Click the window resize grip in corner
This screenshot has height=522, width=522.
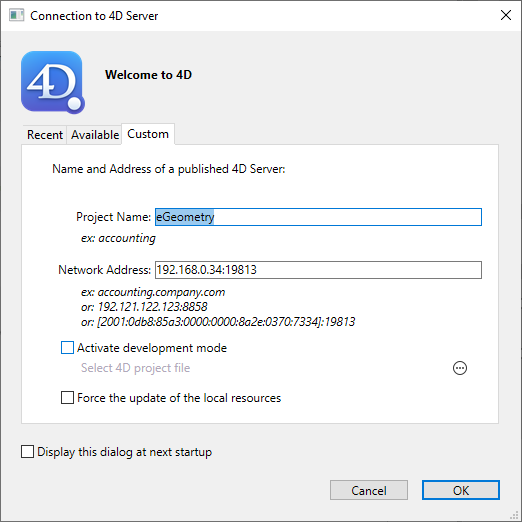click(514, 515)
